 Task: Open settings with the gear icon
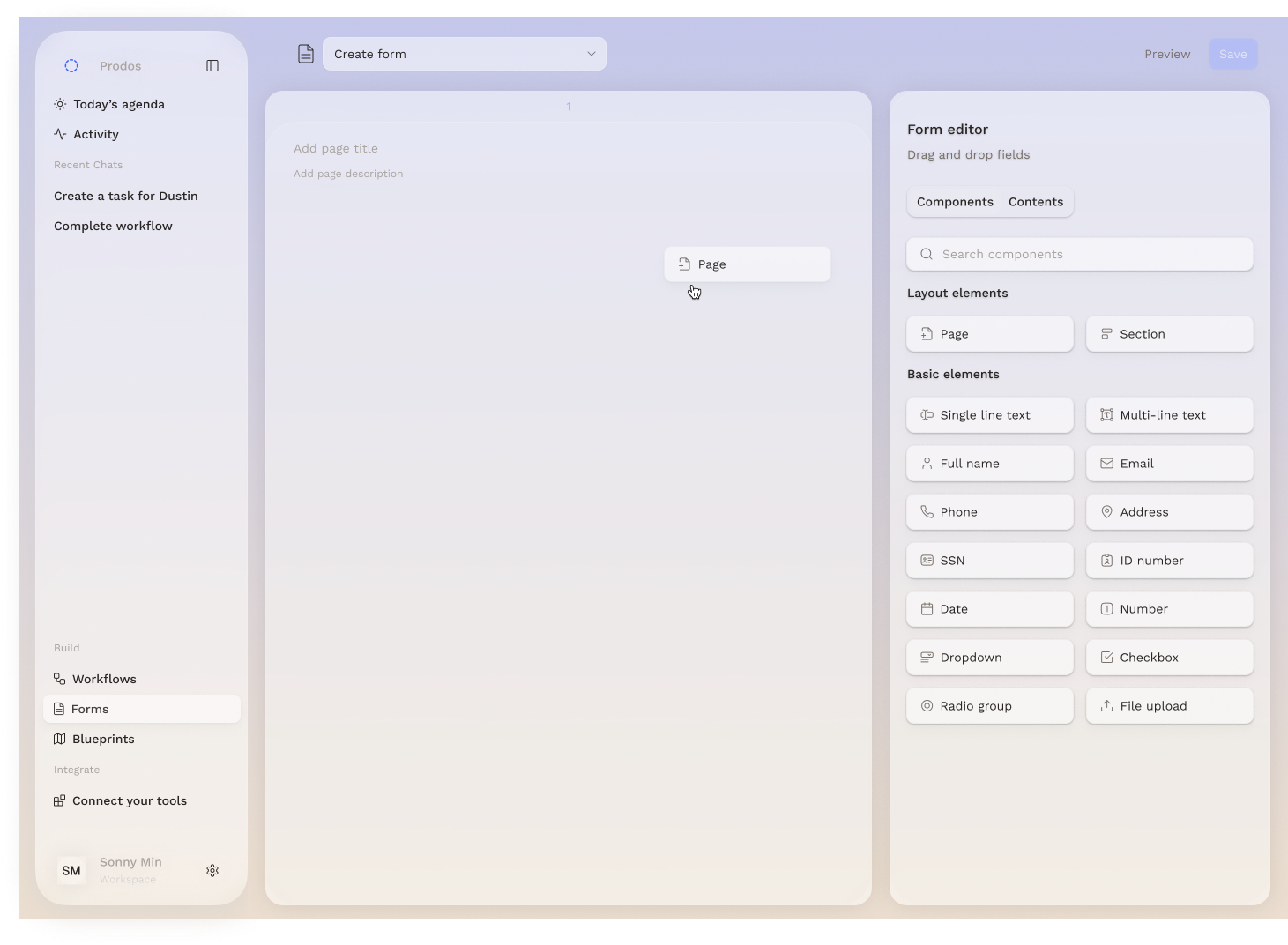coord(212,870)
